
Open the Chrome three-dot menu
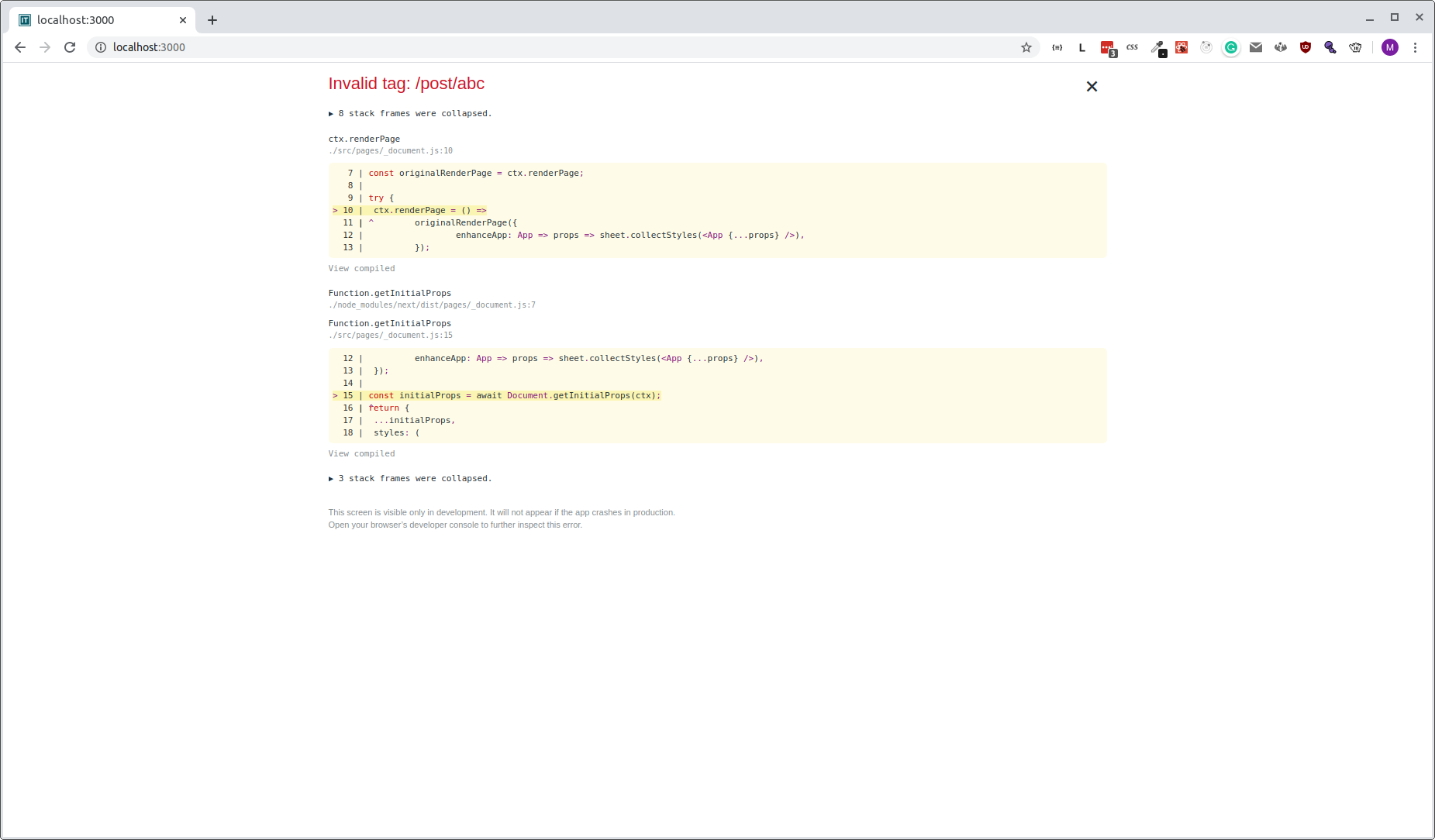click(1415, 47)
